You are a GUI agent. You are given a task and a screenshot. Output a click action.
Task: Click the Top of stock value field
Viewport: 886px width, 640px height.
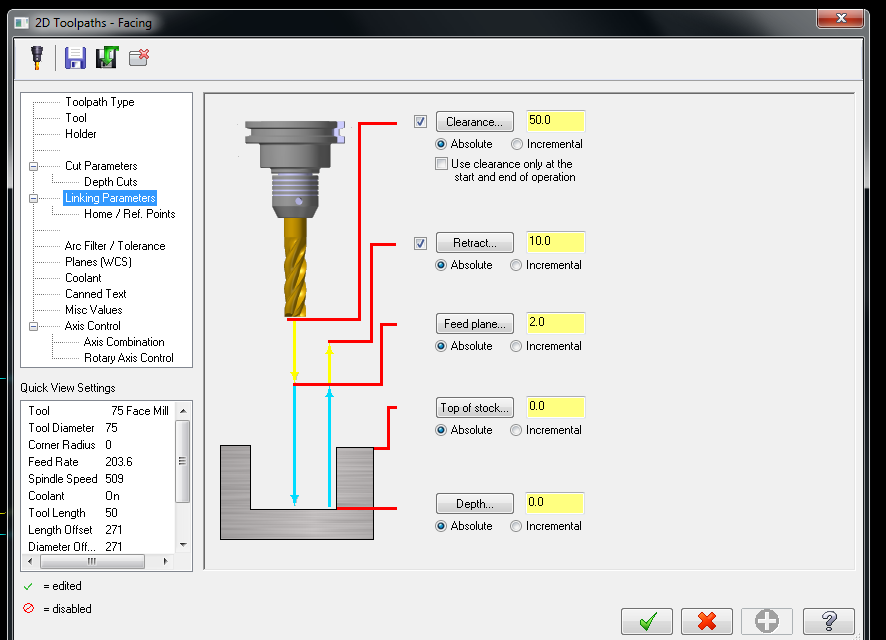[x=555, y=407]
